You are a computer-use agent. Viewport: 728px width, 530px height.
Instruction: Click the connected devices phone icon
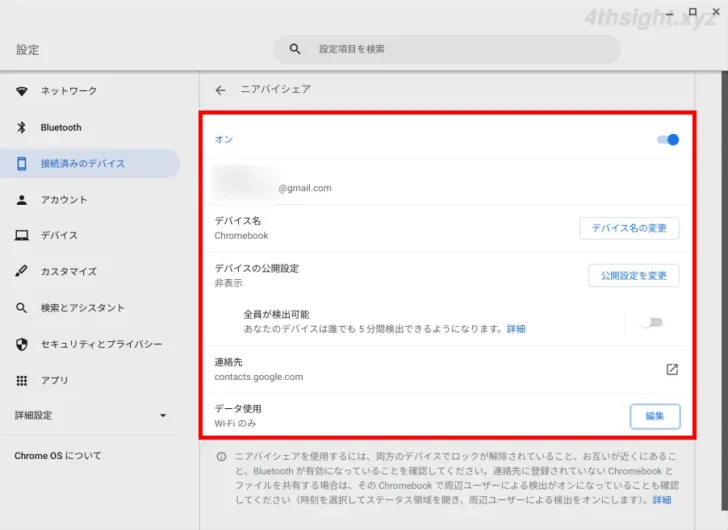(21, 163)
